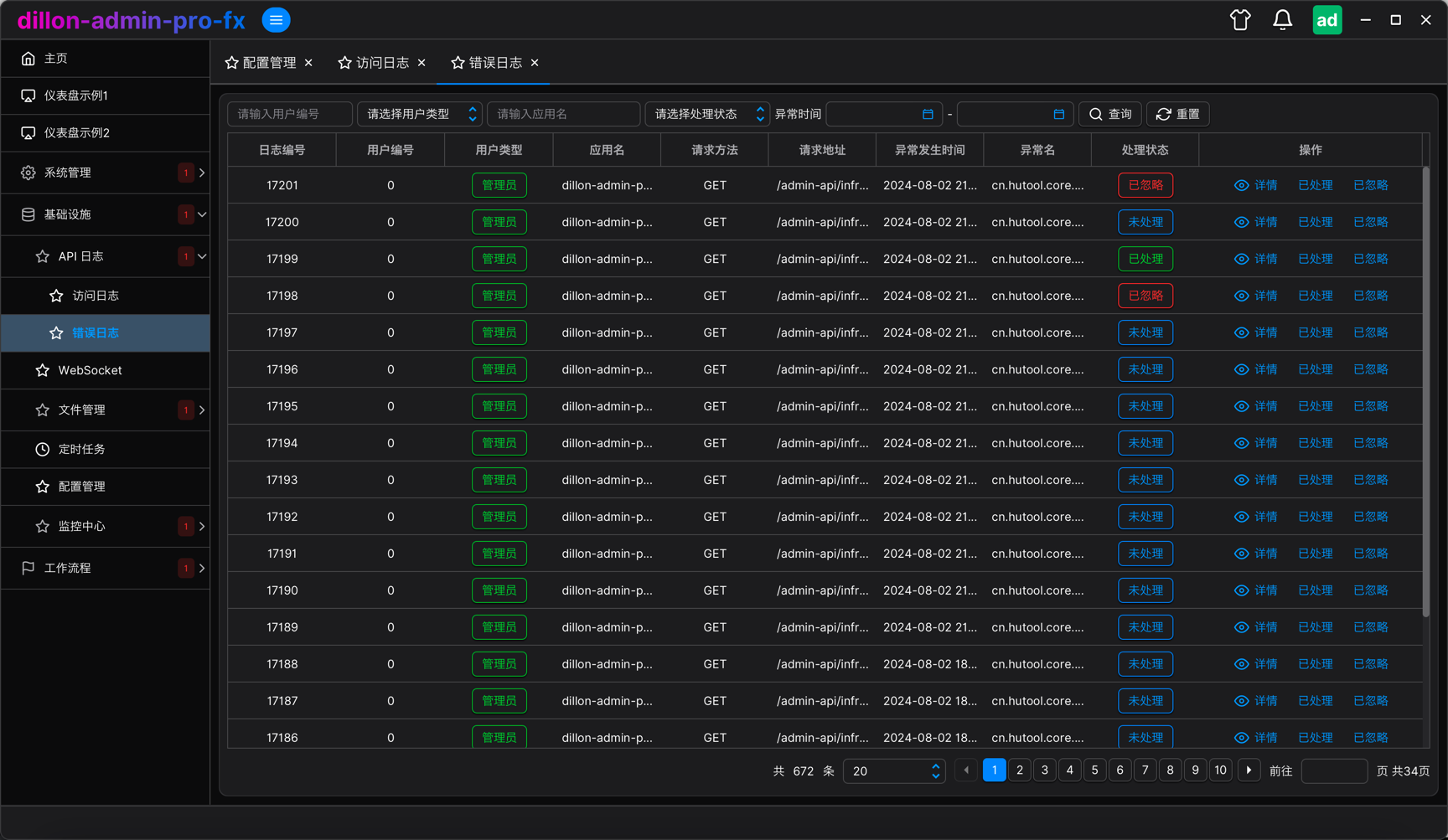Expand 系统管理 menu in sidebar
Screen dimensions: 1448x840
pos(106,173)
